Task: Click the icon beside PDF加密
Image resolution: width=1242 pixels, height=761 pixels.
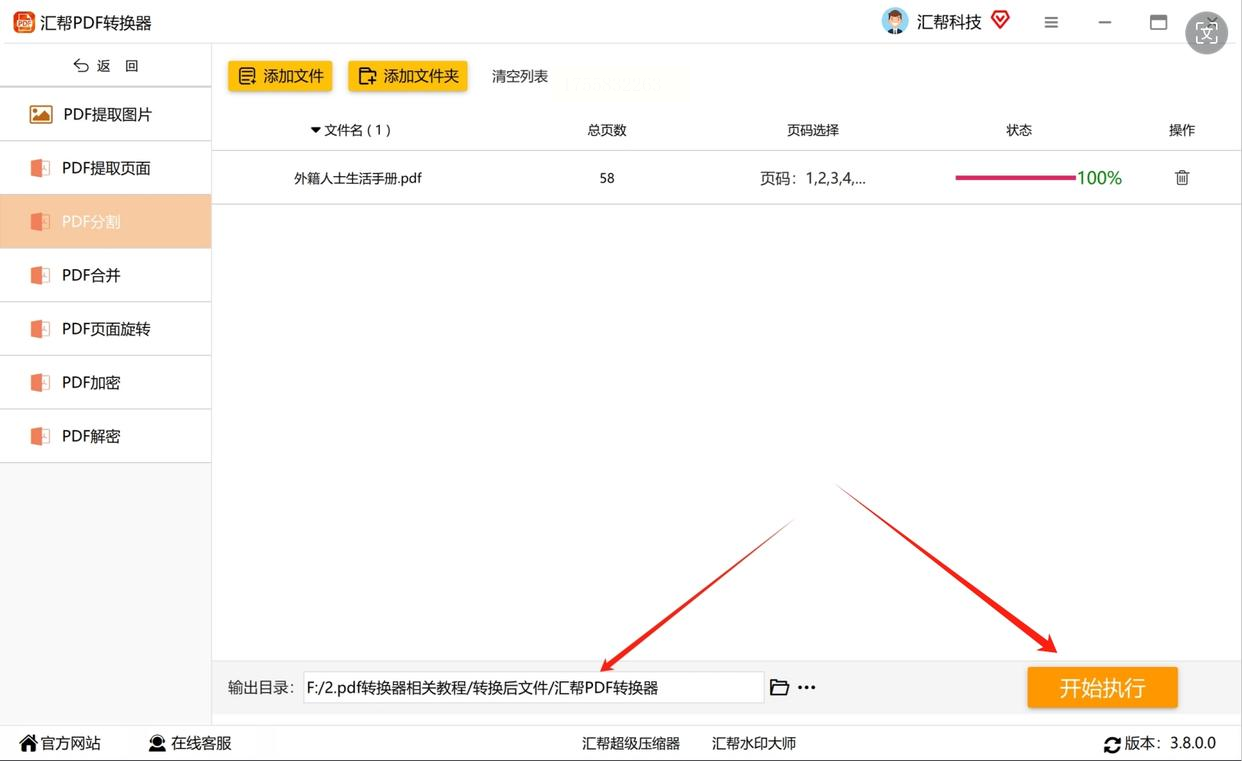Action: click(40, 382)
